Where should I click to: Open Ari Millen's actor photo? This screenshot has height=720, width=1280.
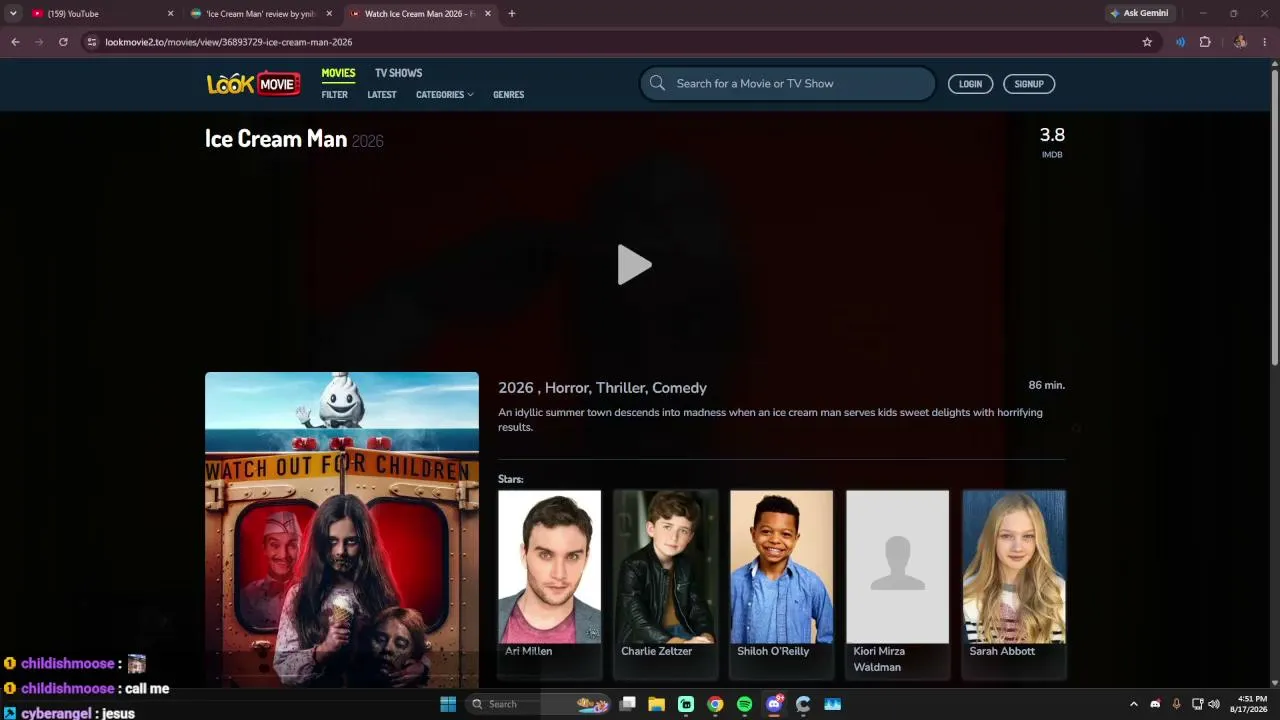point(550,566)
